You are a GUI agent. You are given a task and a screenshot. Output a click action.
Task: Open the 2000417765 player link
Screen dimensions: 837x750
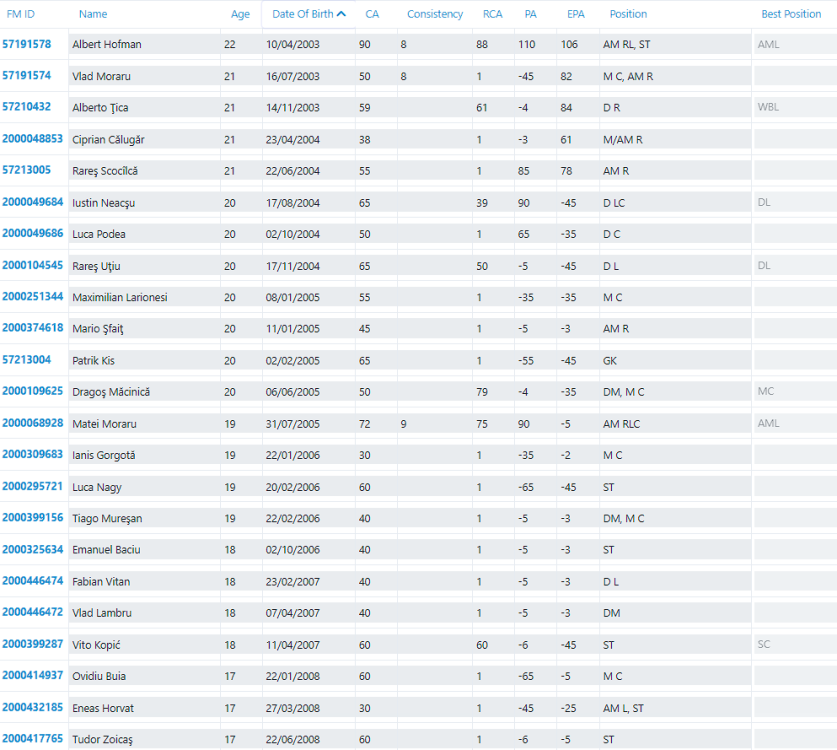point(32,739)
